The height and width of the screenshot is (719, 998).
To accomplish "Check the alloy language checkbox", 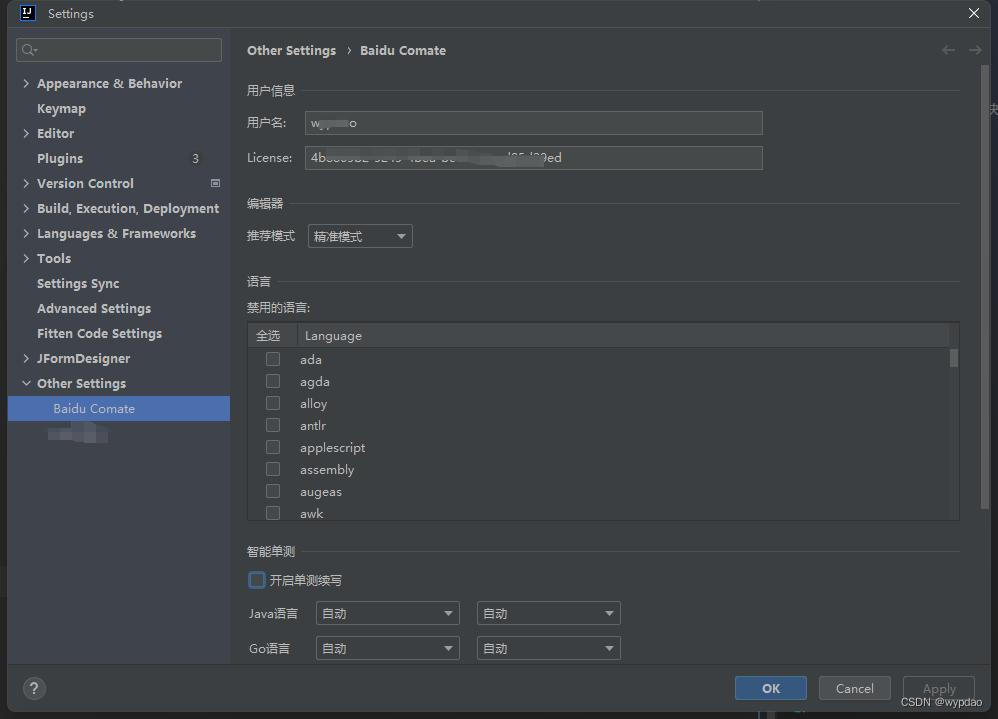I will point(272,403).
